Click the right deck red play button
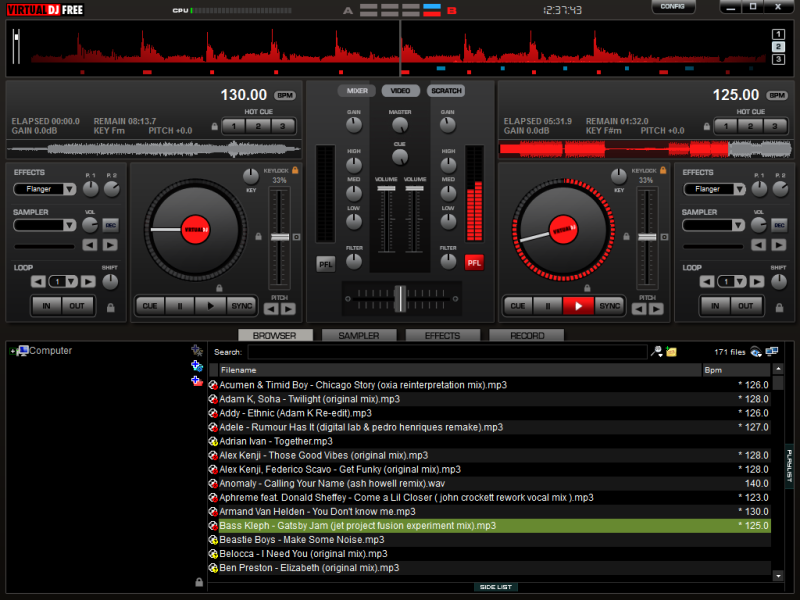800x600 pixels. [578, 306]
